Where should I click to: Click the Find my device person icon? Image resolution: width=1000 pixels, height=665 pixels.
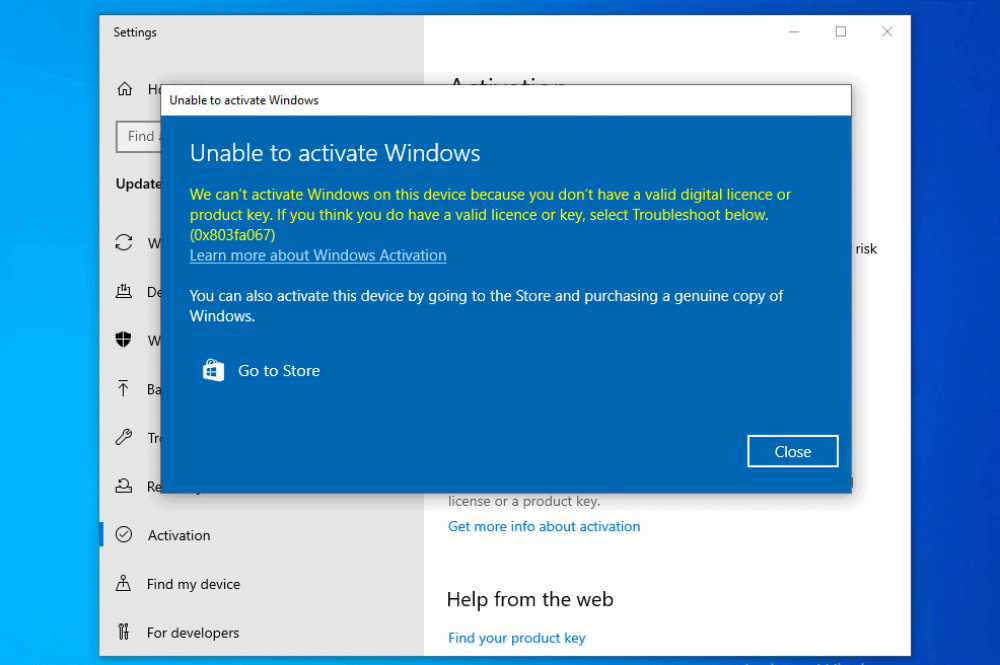(124, 583)
